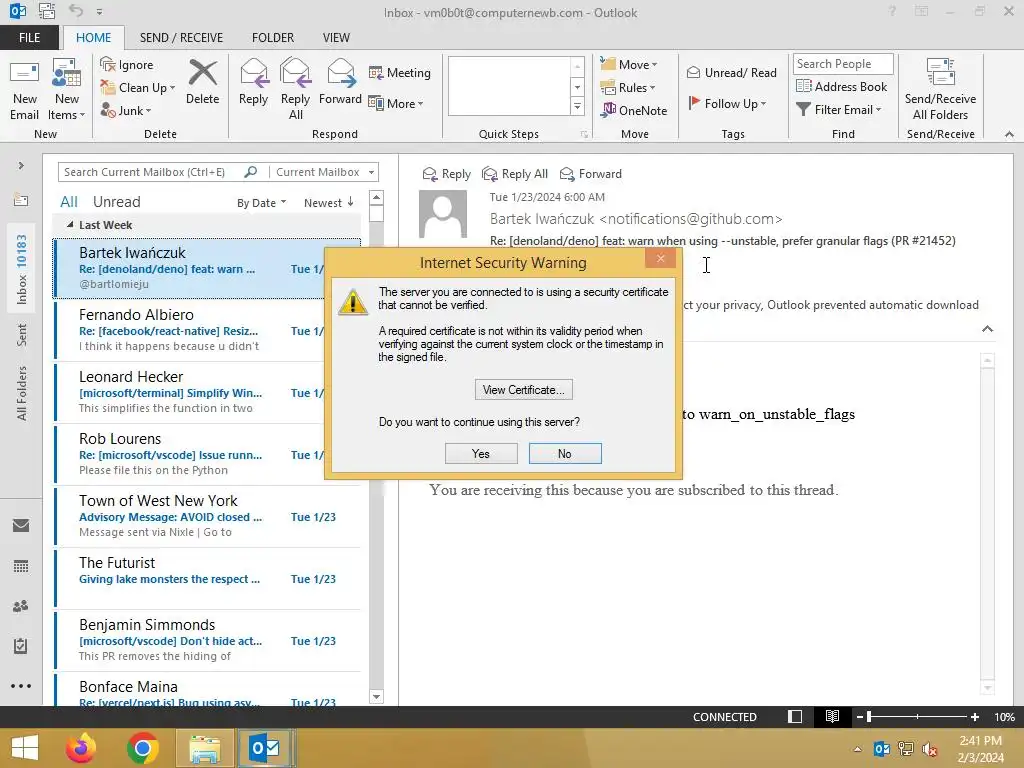Click the Meeting reply icon
Viewport: 1024px width, 768px height.
376,72
